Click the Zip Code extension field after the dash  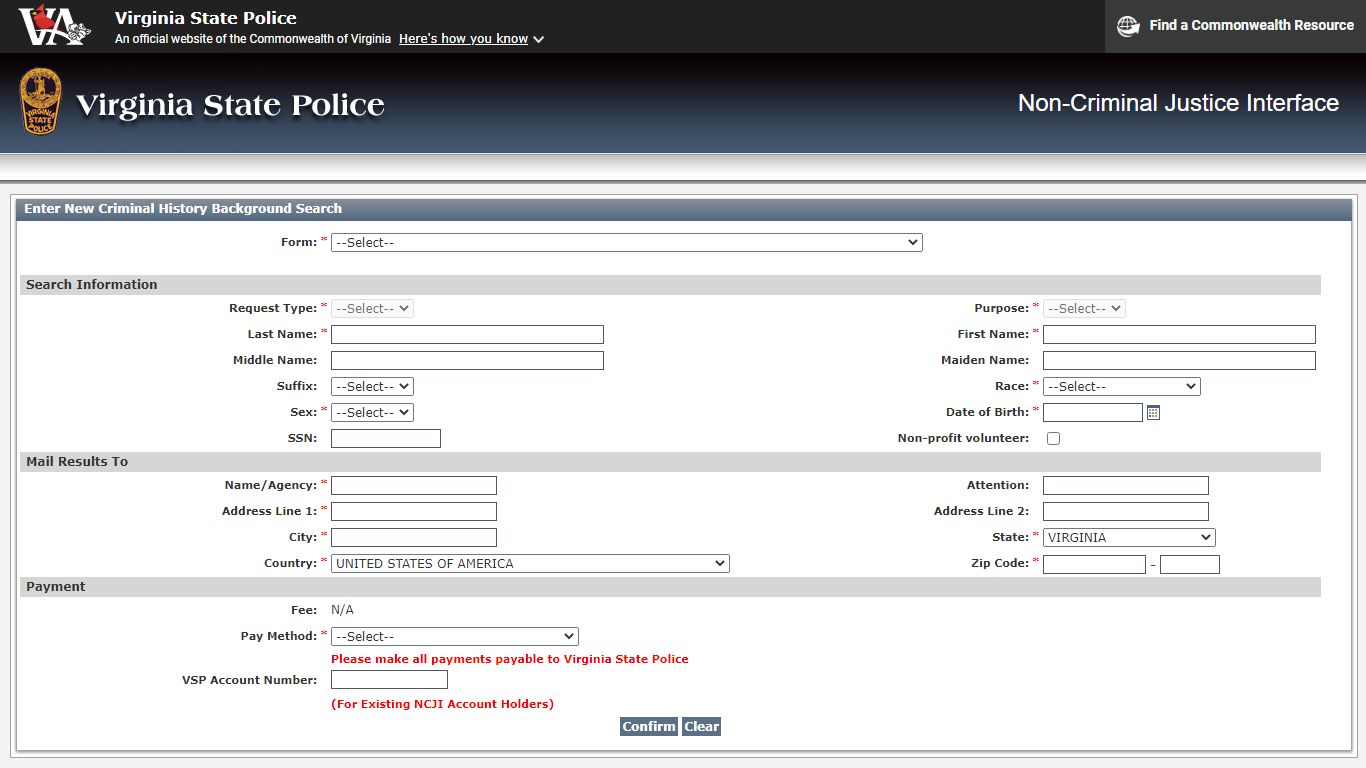[x=1190, y=564]
